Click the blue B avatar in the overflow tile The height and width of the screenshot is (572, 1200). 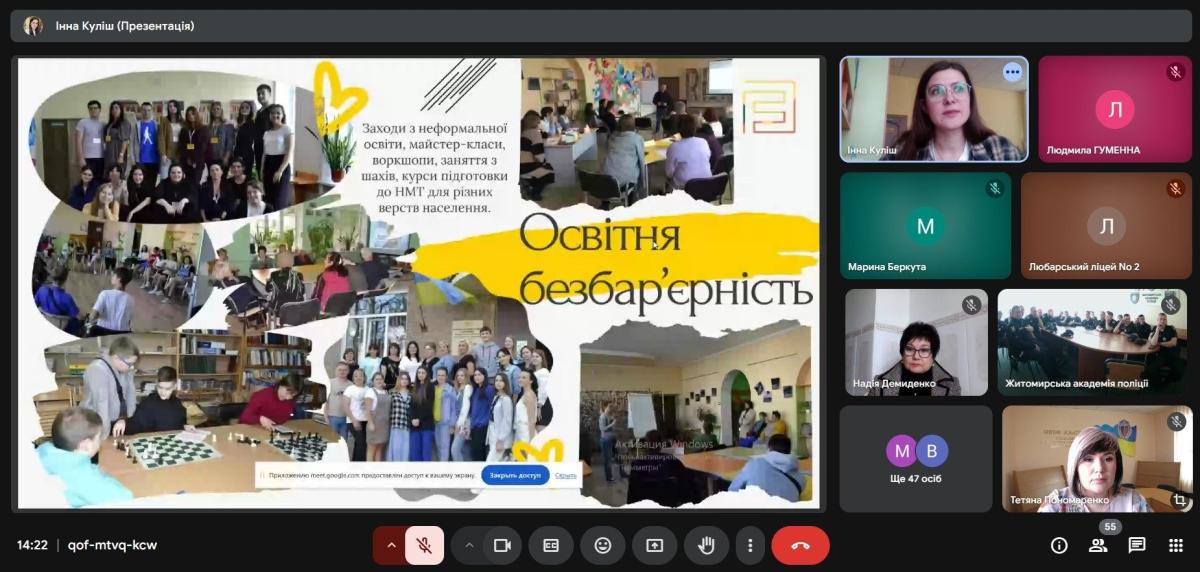point(932,451)
